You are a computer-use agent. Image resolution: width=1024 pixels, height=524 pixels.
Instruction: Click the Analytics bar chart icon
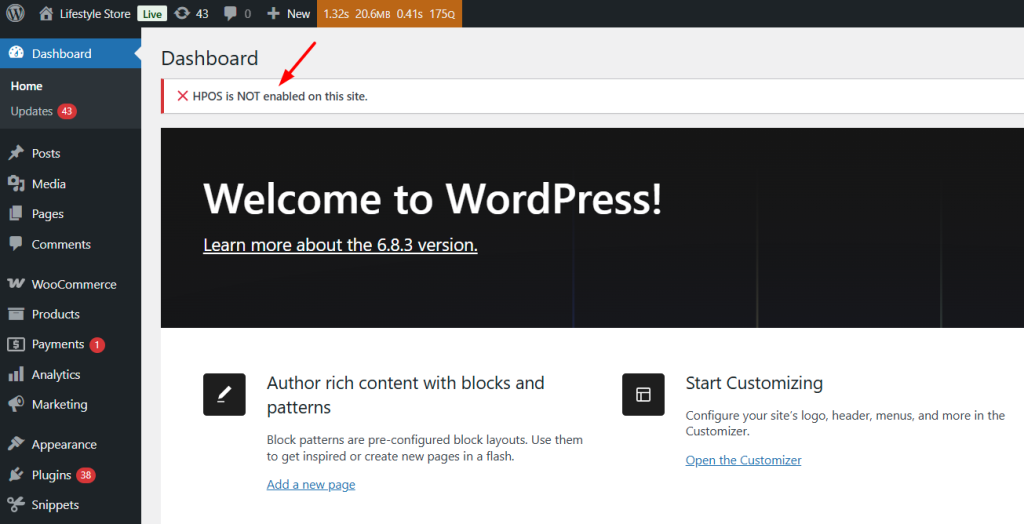(16, 374)
